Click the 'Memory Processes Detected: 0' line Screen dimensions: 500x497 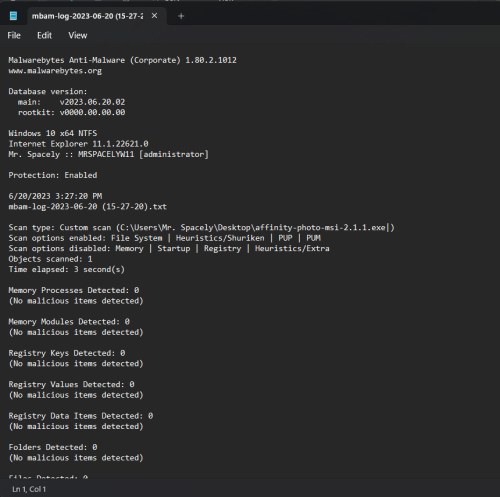(x=74, y=290)
